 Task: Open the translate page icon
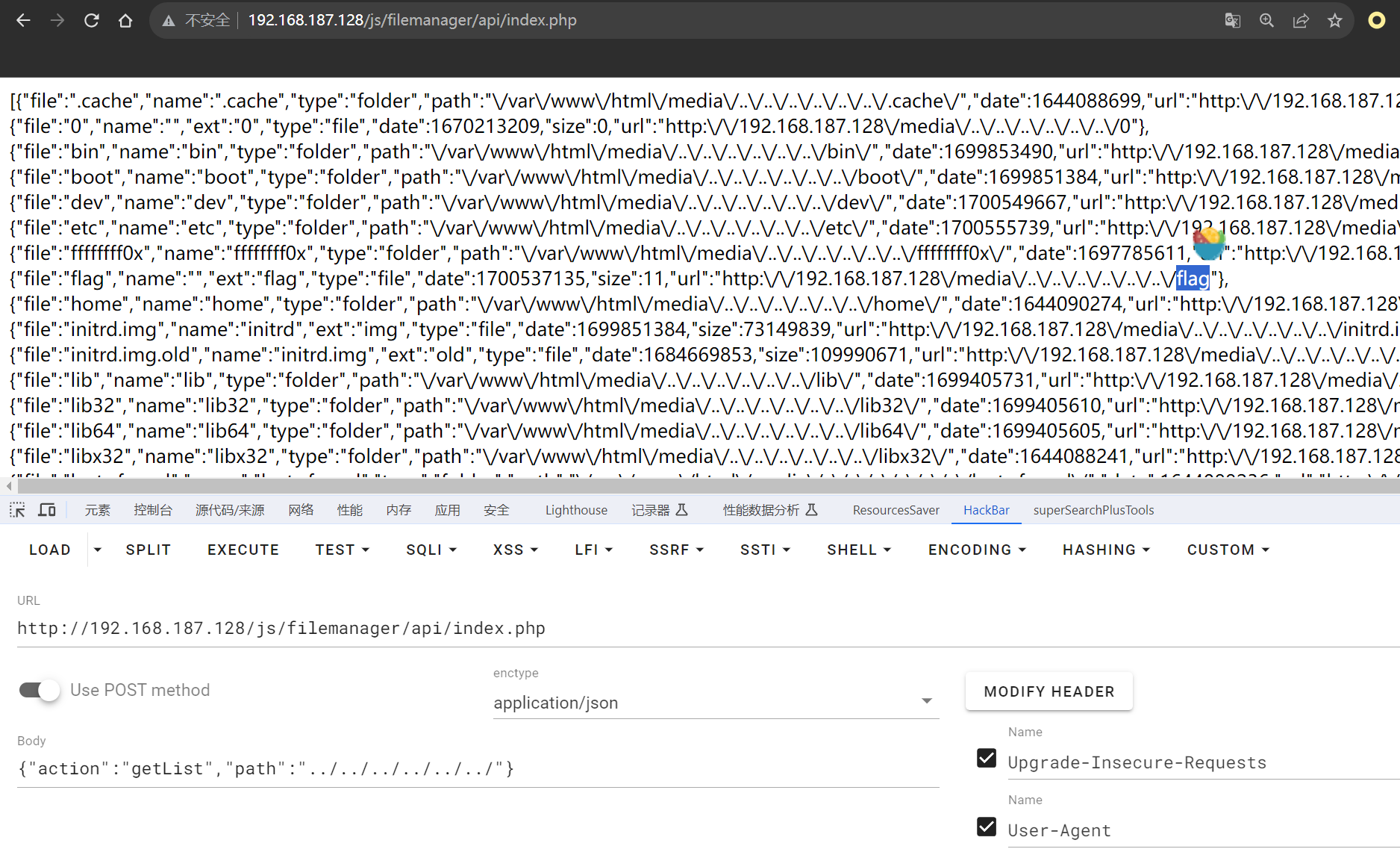(x=1232, y=20)
